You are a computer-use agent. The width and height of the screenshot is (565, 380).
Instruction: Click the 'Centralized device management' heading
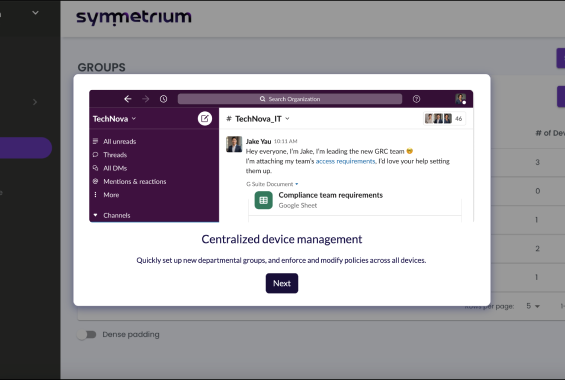pyautogui.click(x=282, y=239)
